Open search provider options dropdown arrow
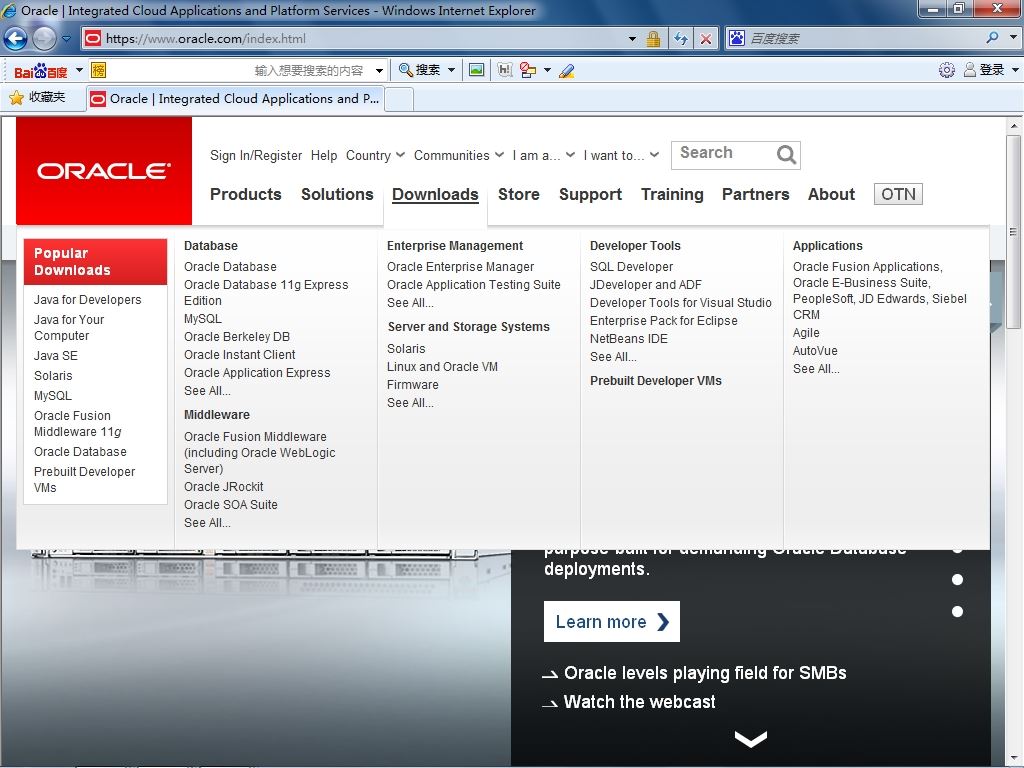The height and width of the screenshot is (768, 1024). click(x=1014, y=37)
